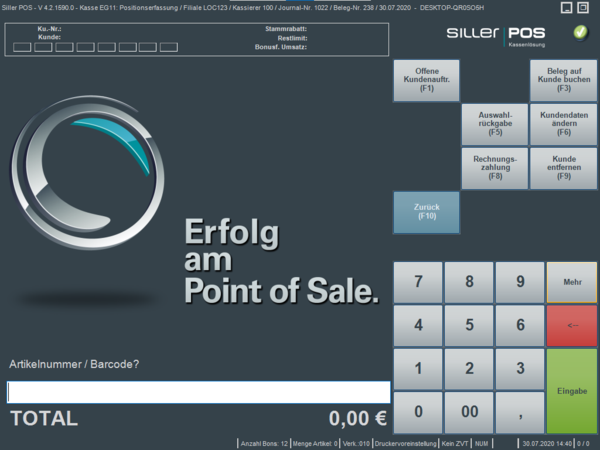
Task: Choose Rechnungszahlung (F8)
Action: point(495,169)
